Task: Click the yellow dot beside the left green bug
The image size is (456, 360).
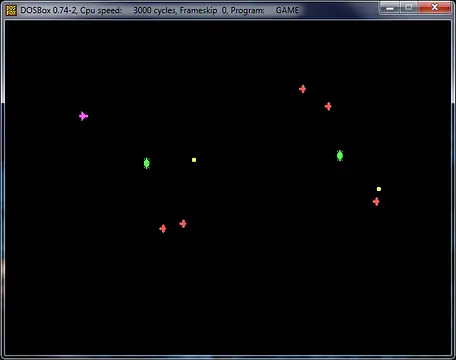Action: (194, 160)
